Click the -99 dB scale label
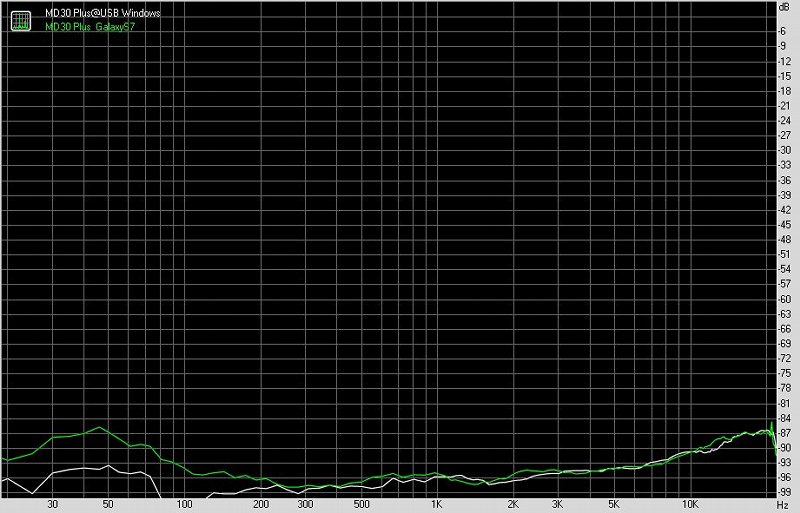This screenshot has width=800, height=513. click(x=787, y=492)
